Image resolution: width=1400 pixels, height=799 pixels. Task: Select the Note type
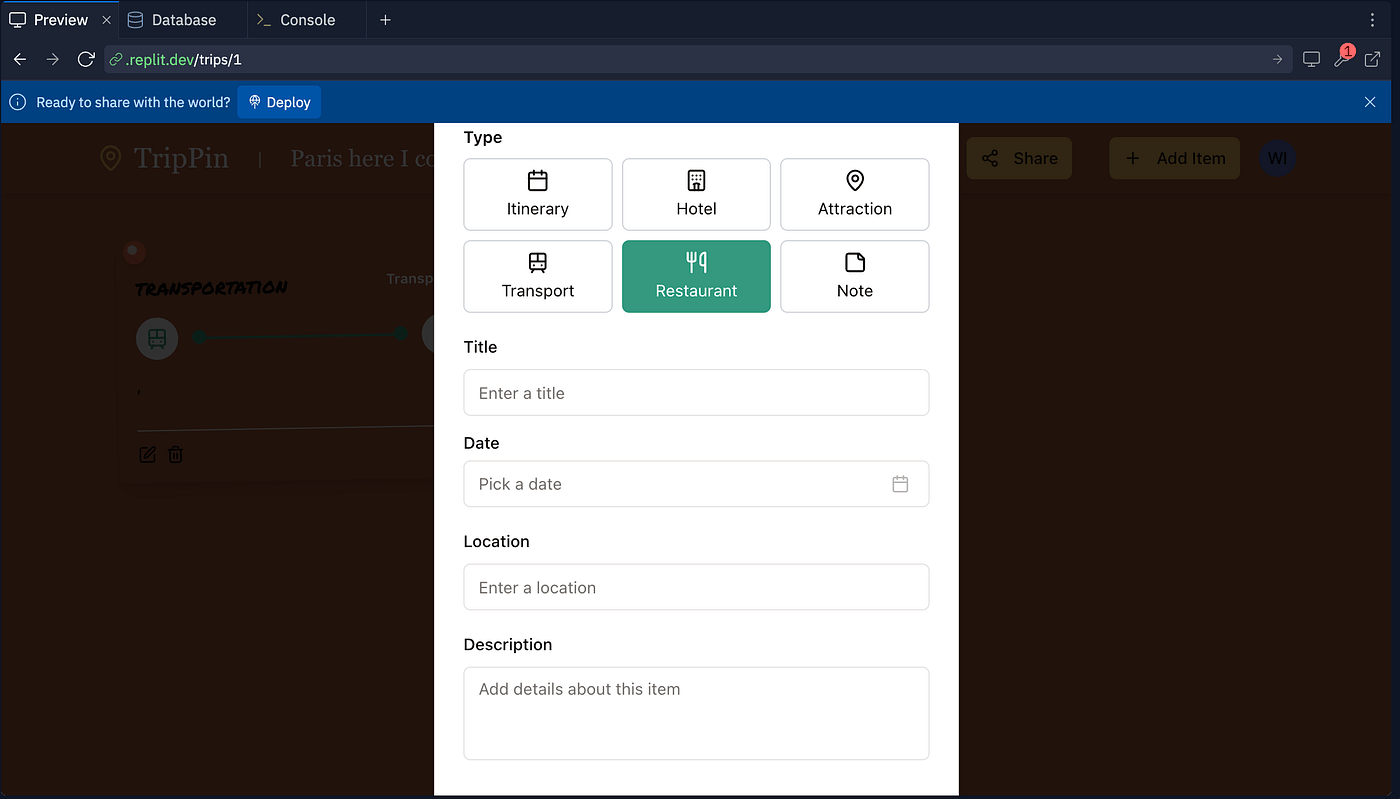click(x=855, y=277)
